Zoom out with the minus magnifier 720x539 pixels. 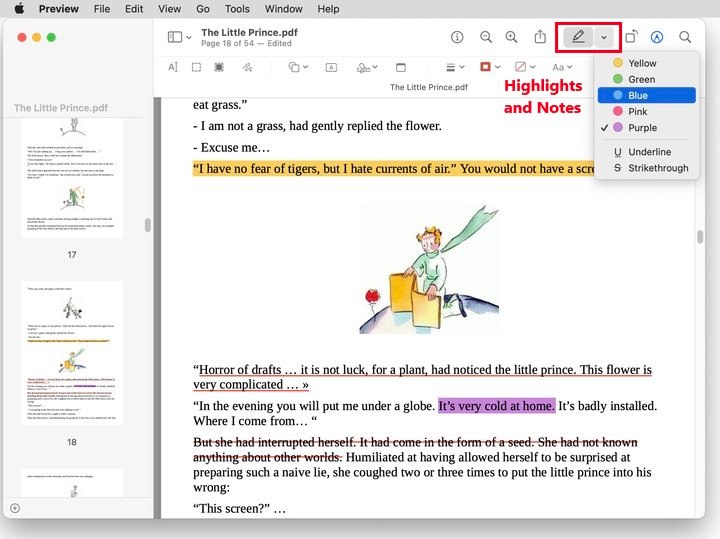tap(486, 37)
